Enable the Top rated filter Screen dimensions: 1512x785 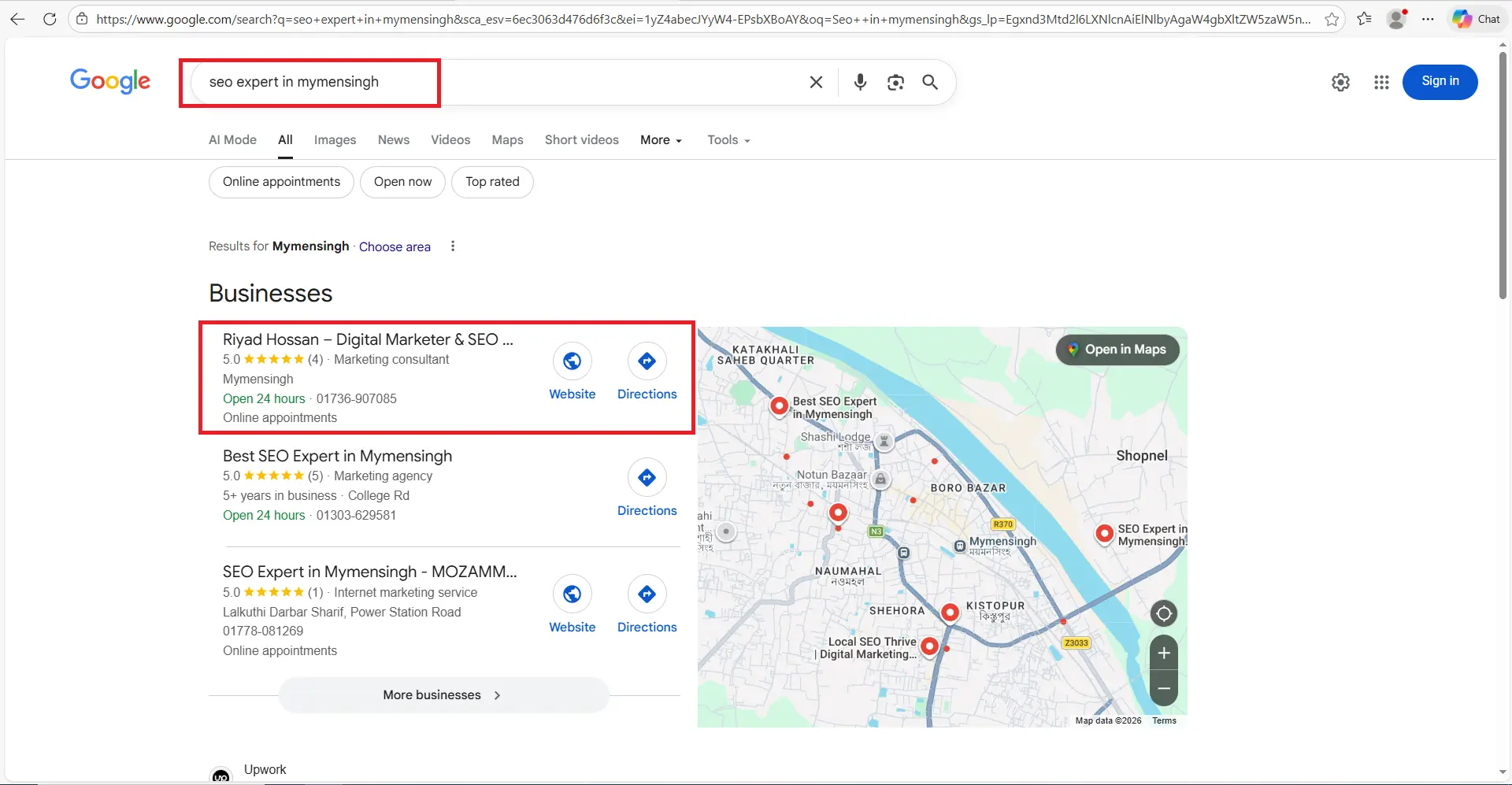491,182
